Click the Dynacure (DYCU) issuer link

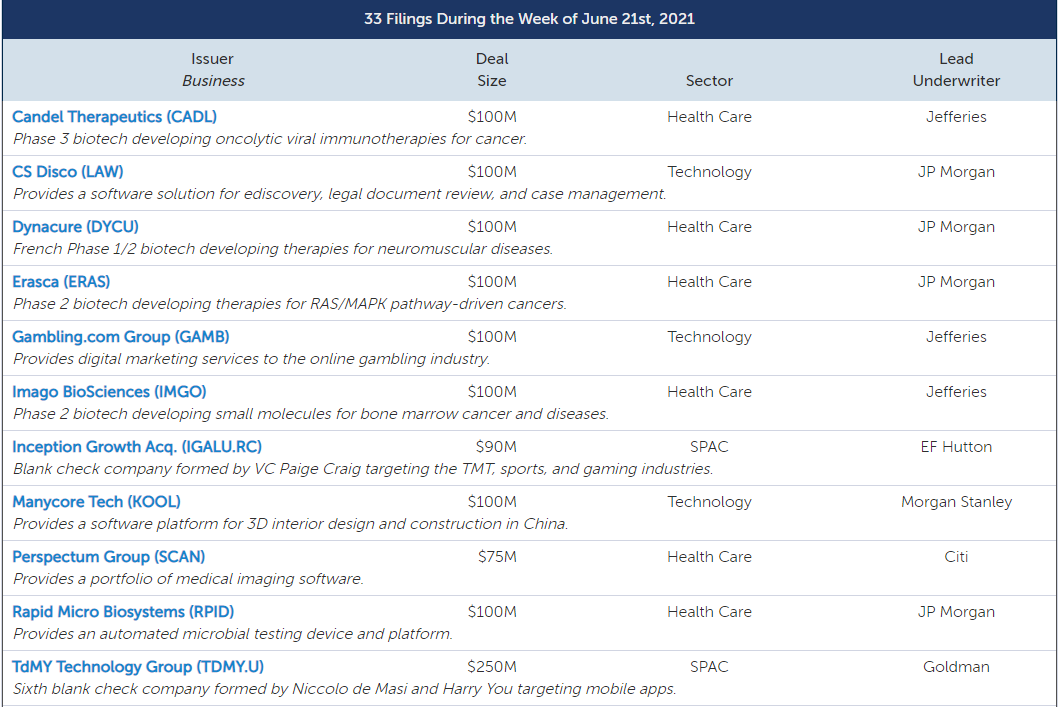(x=75, y=227)
